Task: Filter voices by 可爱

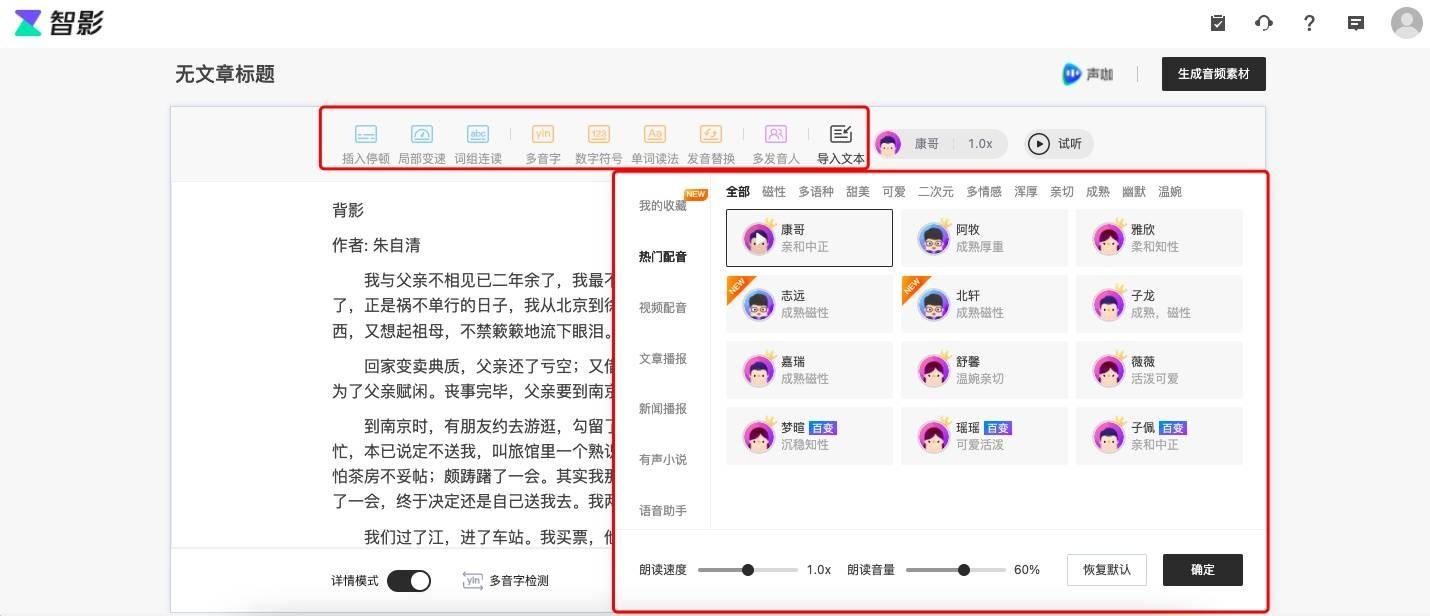Action: pos(894,192)
